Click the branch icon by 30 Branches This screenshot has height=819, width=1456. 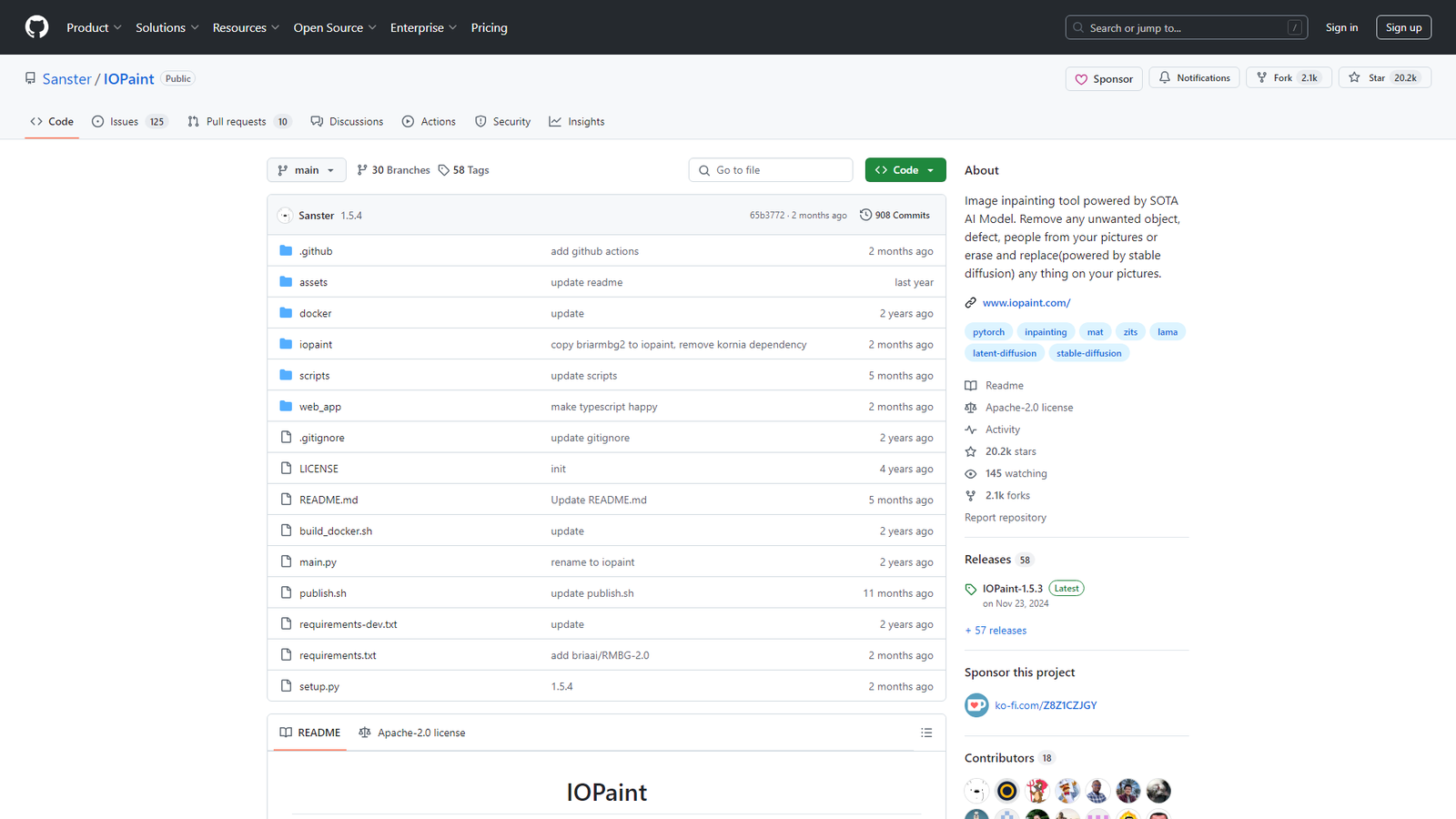tap(362, 170)
